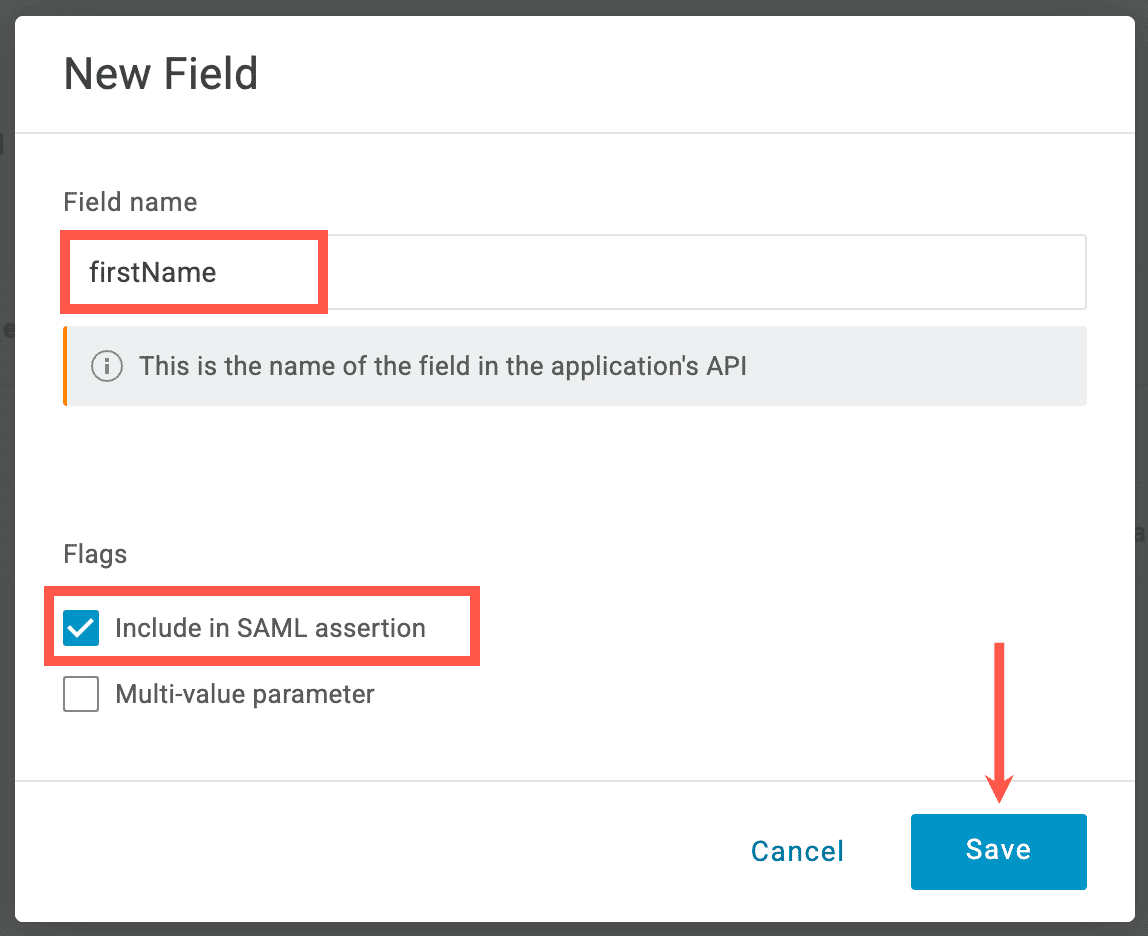Click the orange accent bar of the hint box

tap(65, 366)
